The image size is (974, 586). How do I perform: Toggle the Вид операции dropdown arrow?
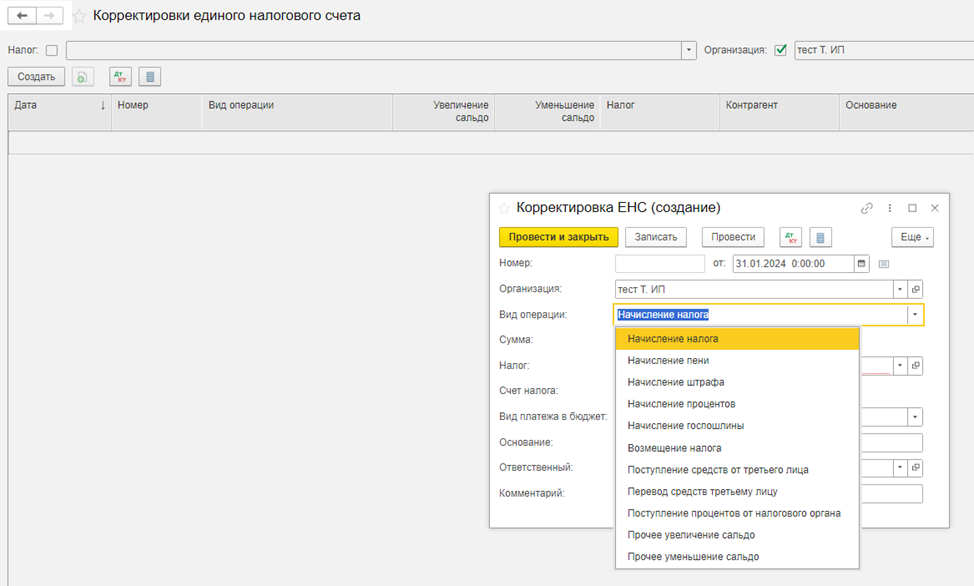pyautogui.click(x=914, y=315)
